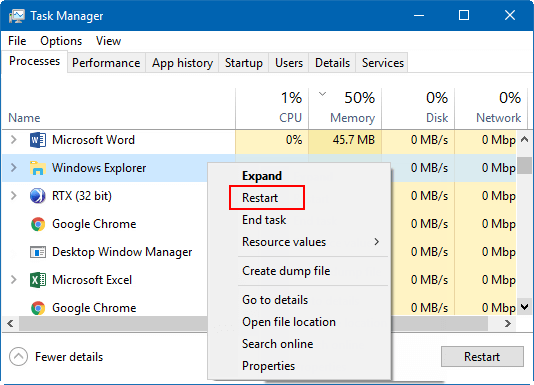The width and height of the screenshot is (534, 385).
Task: Maximize the Task Manager window
Action: coord(464,15)
